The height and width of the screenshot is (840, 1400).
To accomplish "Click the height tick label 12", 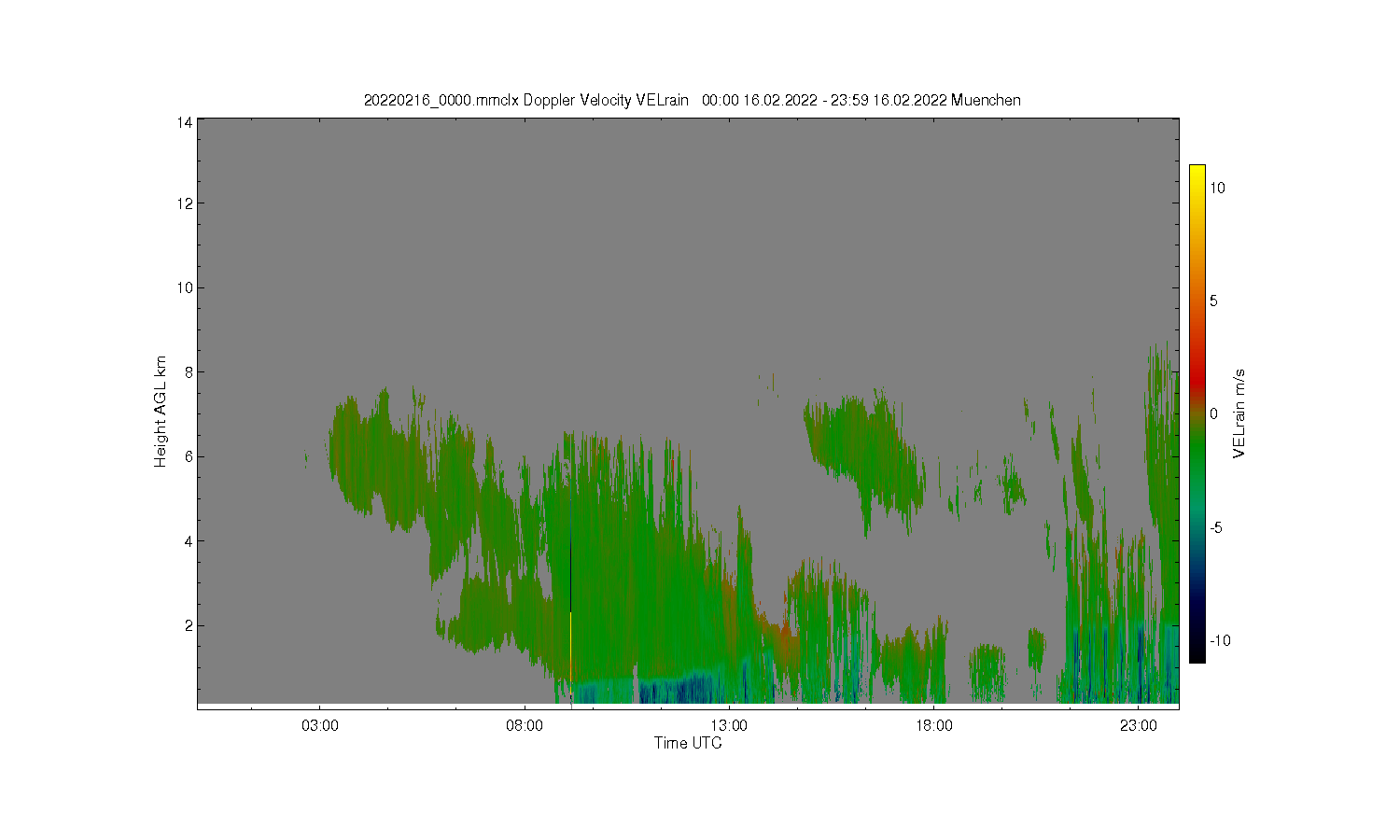I will [x=185, y=203].
